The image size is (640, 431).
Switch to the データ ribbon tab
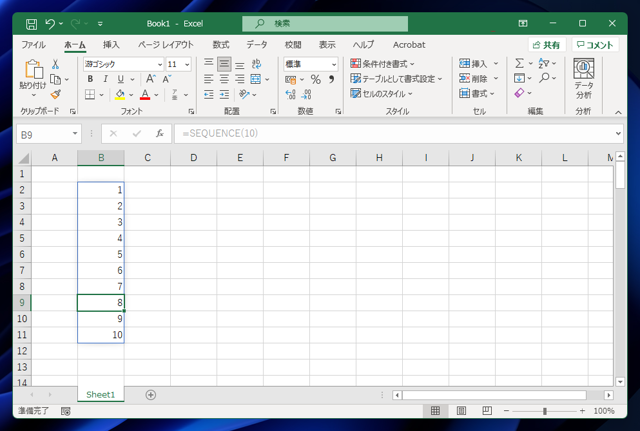pyautogui.click(x=257, y=45)
